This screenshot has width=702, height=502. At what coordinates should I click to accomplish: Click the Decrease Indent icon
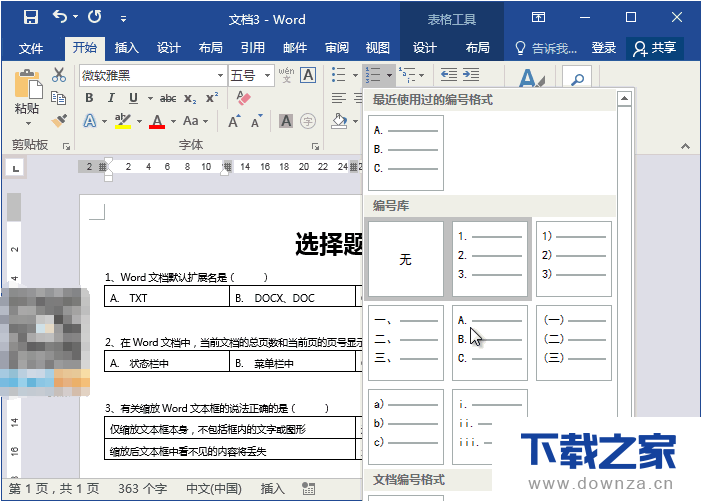(449, 75)
